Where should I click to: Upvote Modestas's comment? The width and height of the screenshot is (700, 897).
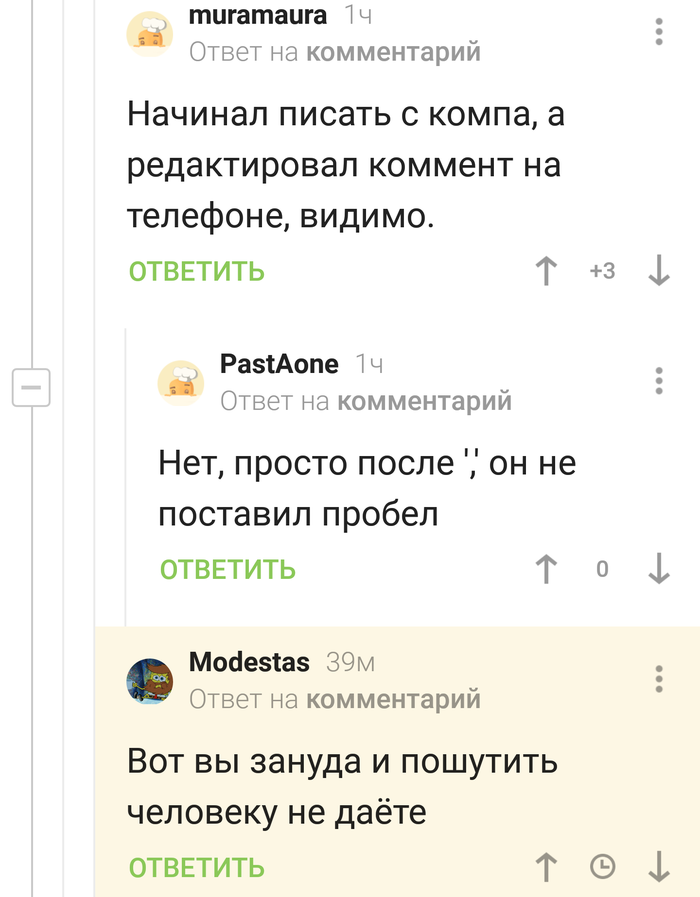[x=546, y=867]
